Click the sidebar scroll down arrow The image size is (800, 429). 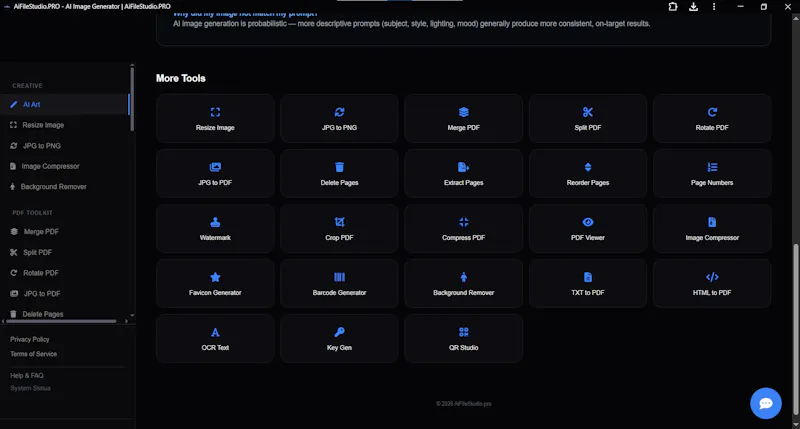[132, 315]
